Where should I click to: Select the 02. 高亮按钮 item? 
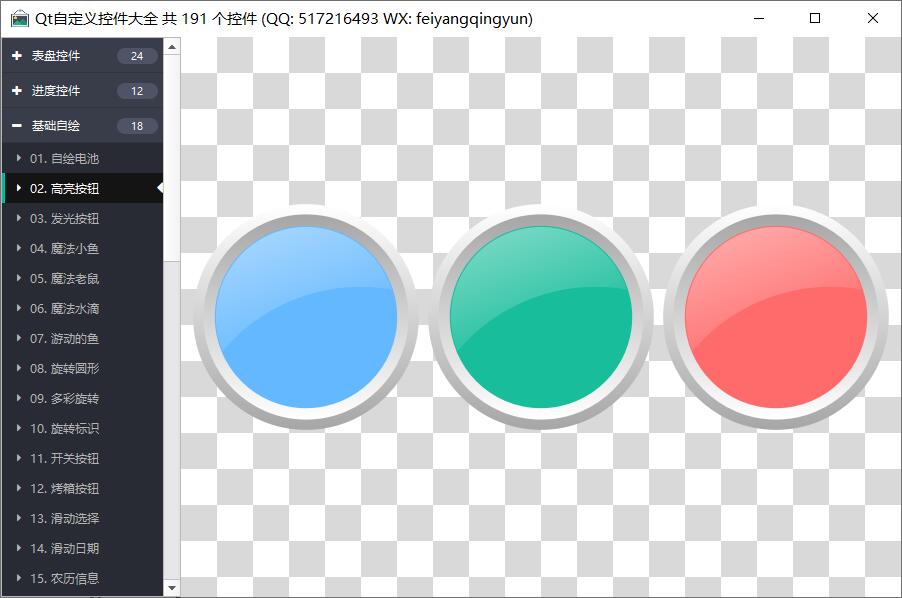tap(64, 188)
